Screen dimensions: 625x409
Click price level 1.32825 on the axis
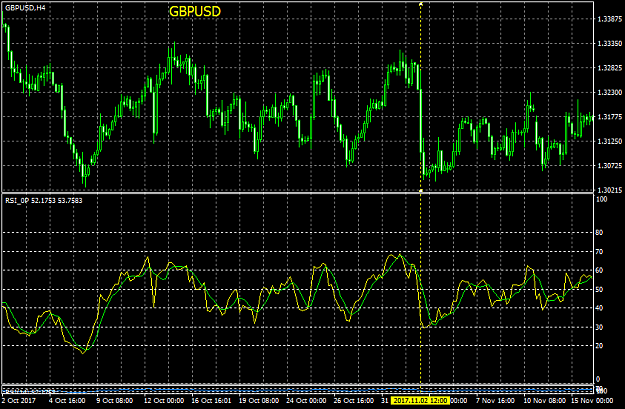click(610, 68)
